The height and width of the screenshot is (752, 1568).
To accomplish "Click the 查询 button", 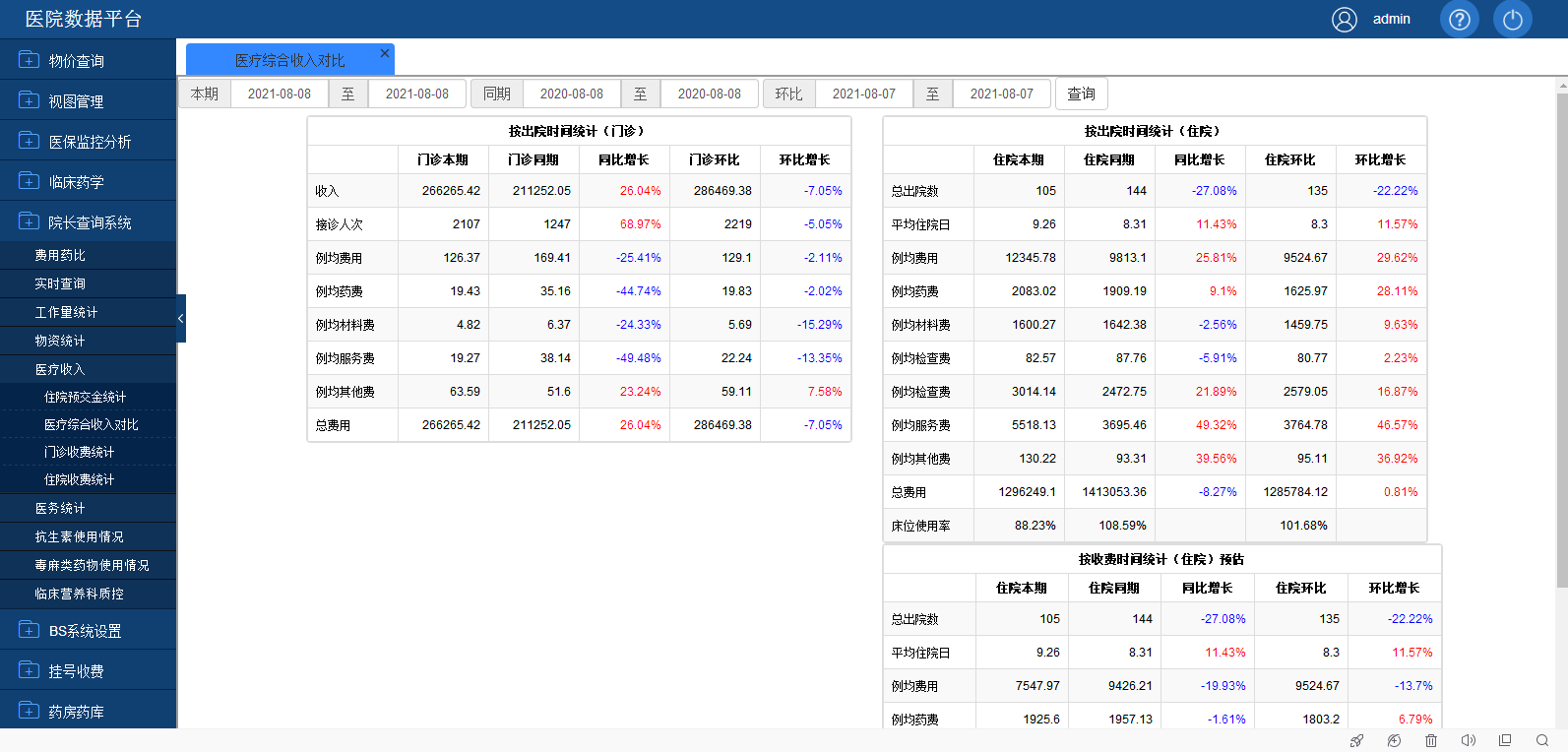I will point(1082,94).
